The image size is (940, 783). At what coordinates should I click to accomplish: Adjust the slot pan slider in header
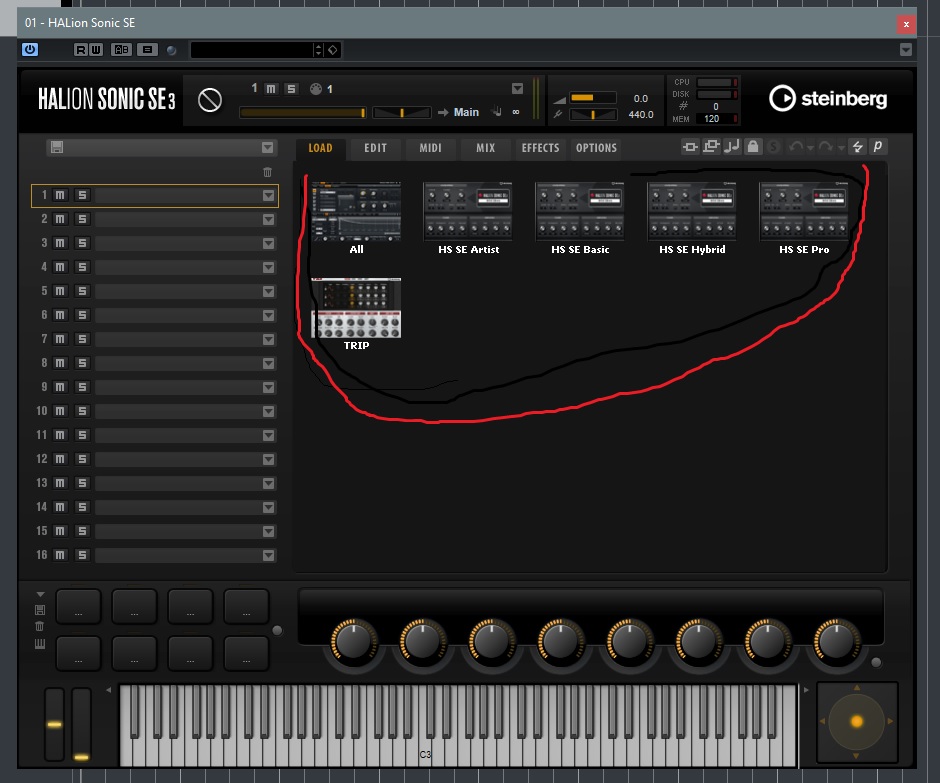(x=402, y=112)
